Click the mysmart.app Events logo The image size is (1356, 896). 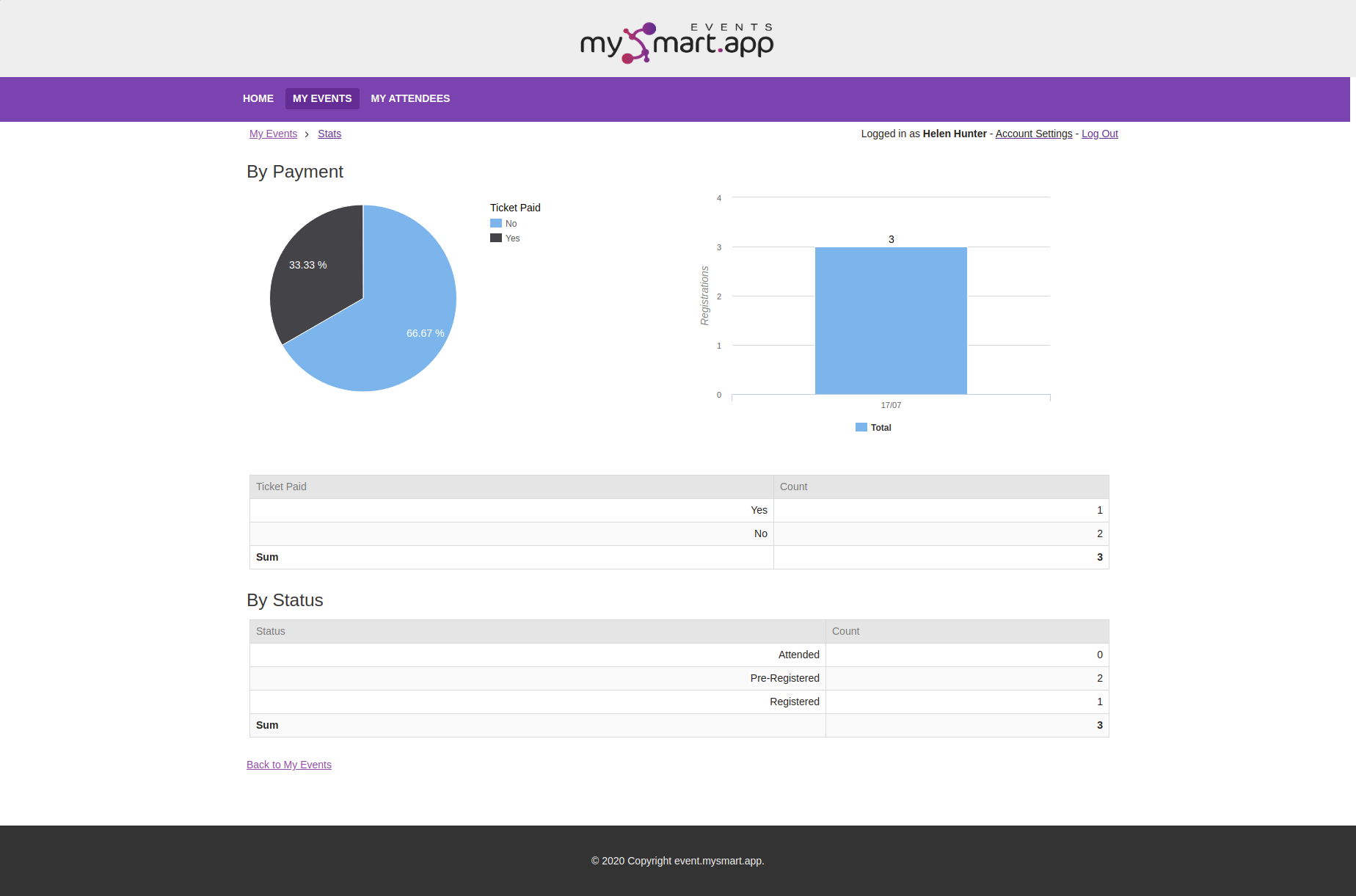coord(676,43)
